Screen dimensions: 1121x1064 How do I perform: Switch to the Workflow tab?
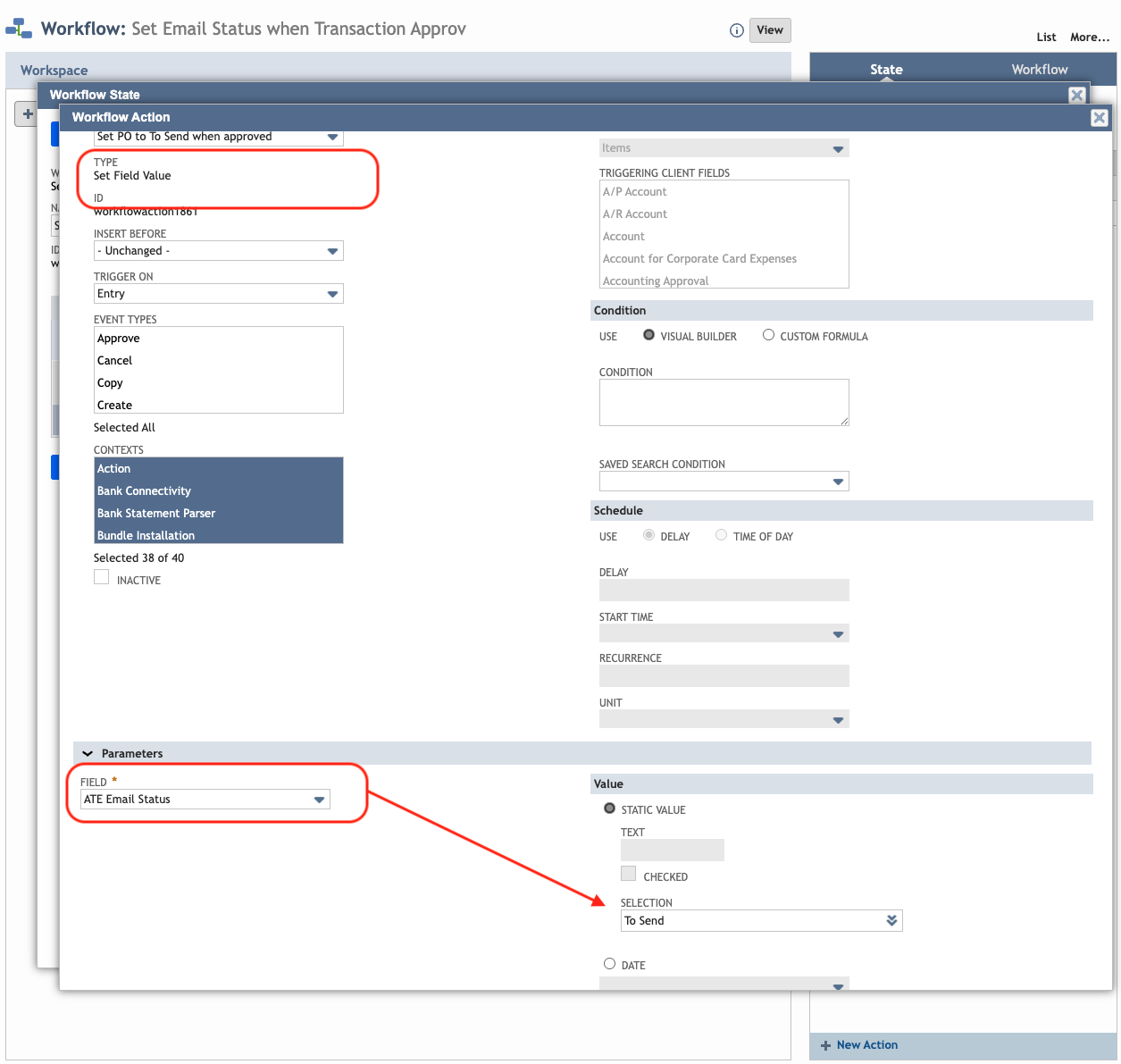(x=1039, y=70)
